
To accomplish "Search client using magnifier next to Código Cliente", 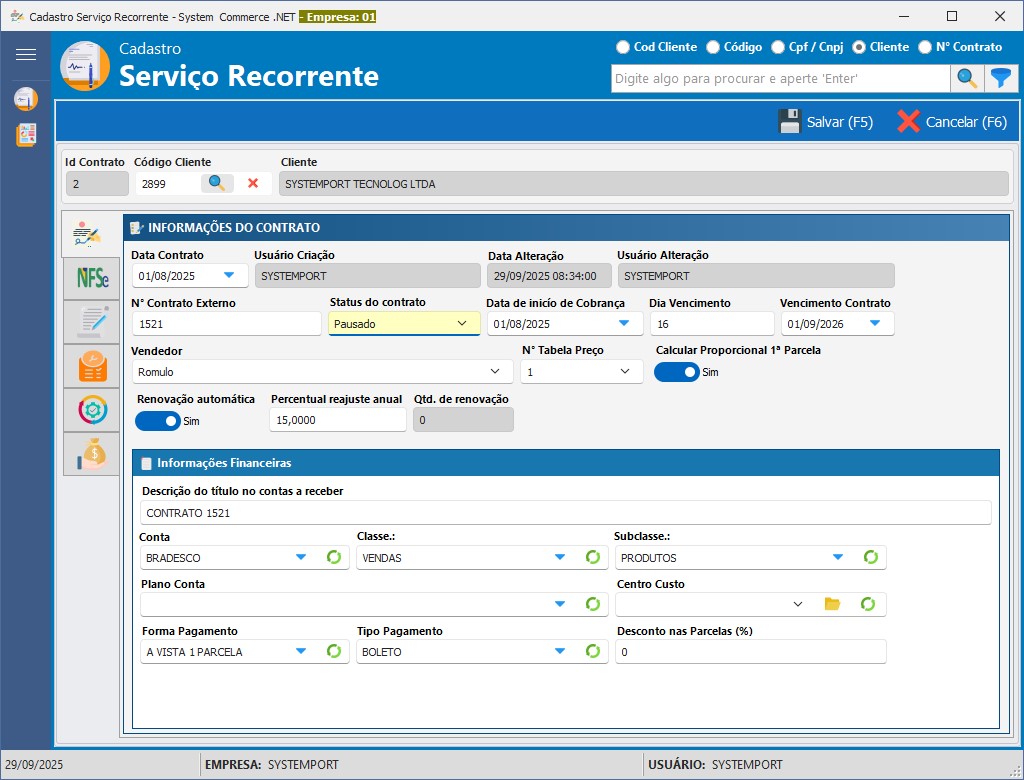I will [x=216, y=183].
